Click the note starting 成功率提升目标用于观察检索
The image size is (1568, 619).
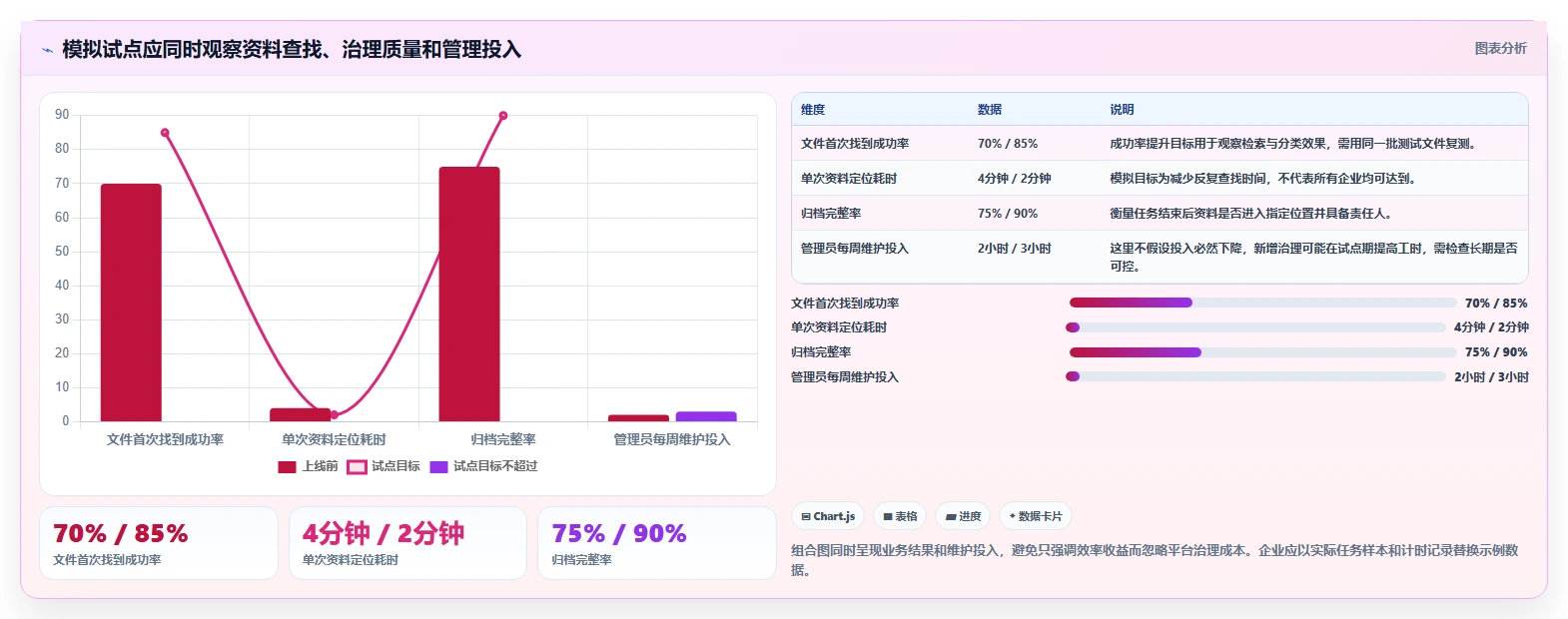point(1292,144)
